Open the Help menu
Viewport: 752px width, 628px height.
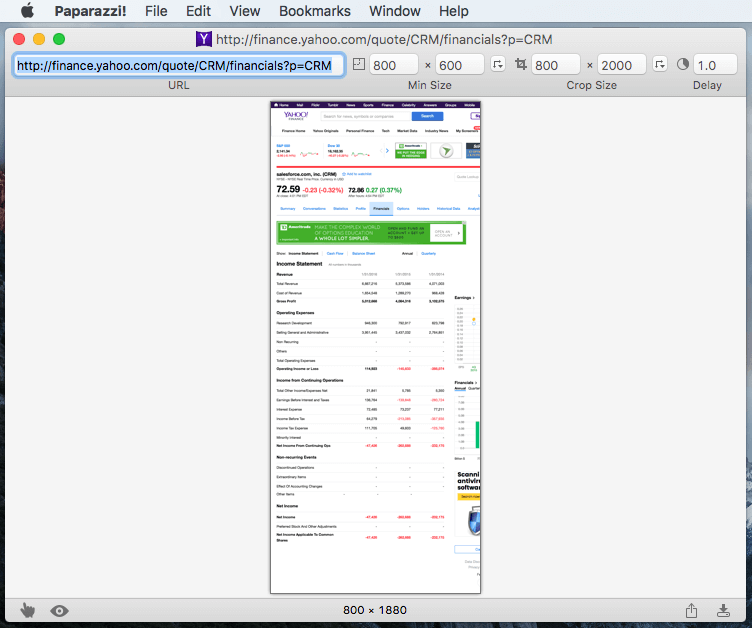tap(453, 11)
